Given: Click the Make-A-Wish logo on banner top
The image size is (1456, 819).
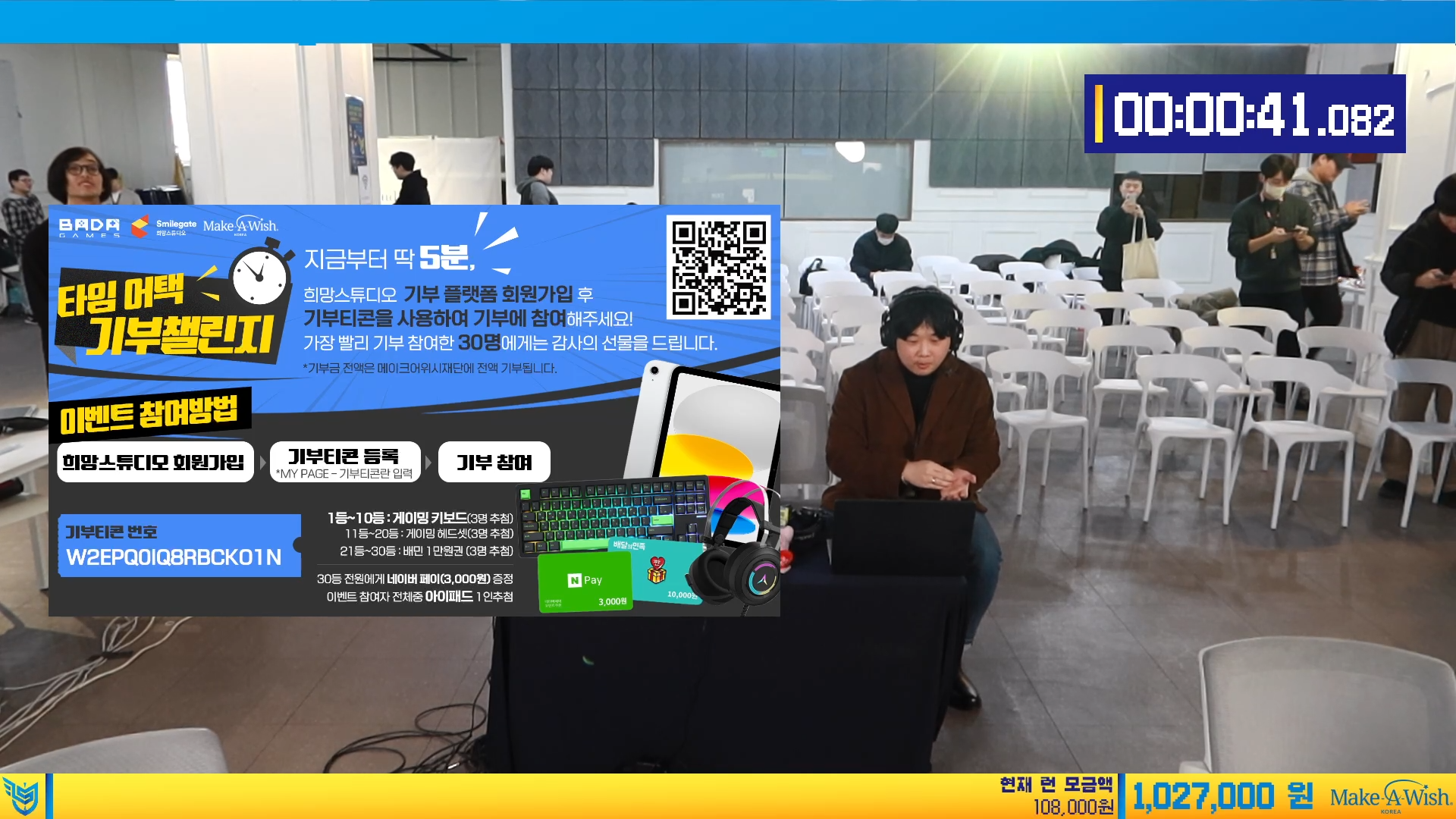Looking at the screenshot, I should [240, 226].
